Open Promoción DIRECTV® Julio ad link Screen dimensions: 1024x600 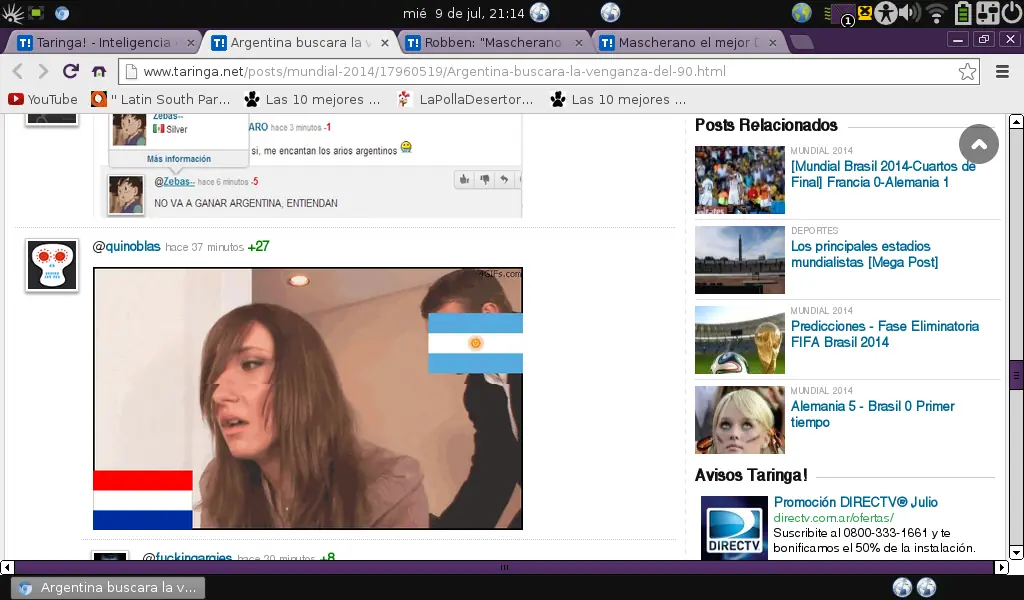click(856, 502)
